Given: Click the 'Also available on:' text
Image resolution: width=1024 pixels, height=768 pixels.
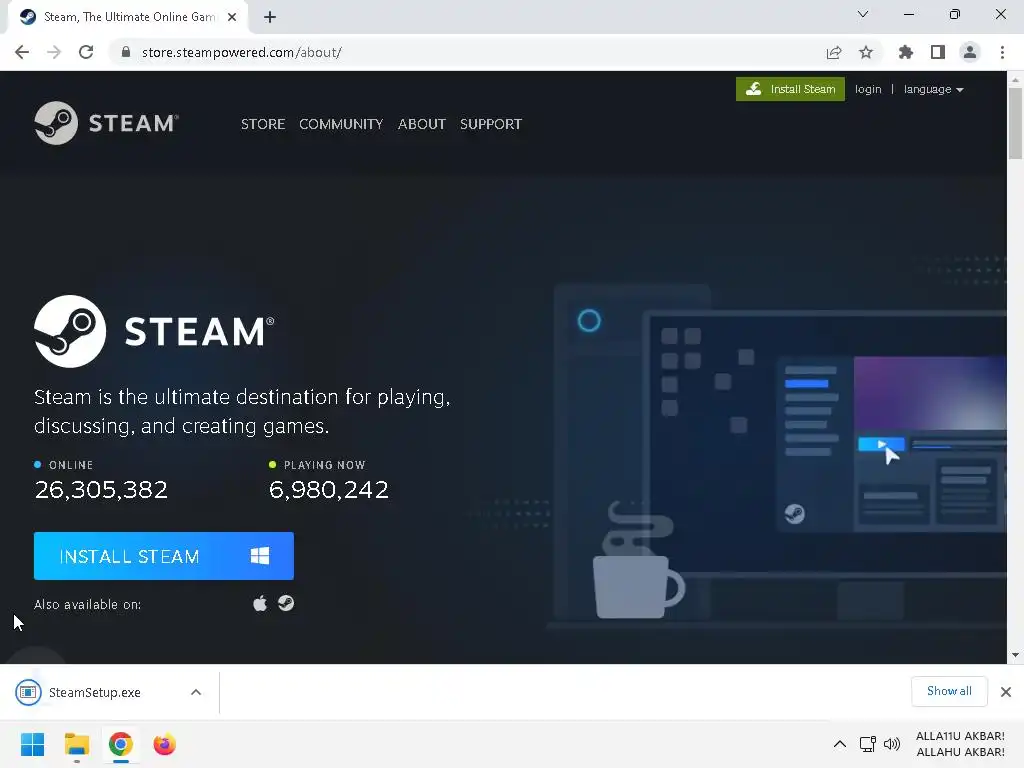Looking at the screenshot, I should click(x=88, y=605).
